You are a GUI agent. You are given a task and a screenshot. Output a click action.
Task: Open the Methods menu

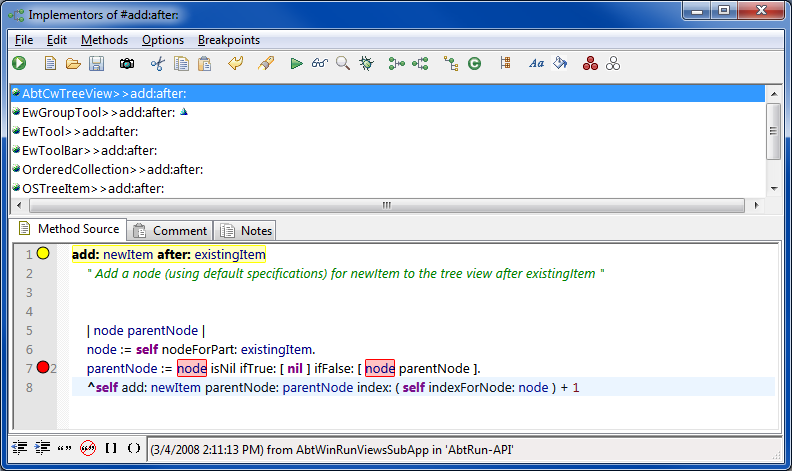[104, 40]
